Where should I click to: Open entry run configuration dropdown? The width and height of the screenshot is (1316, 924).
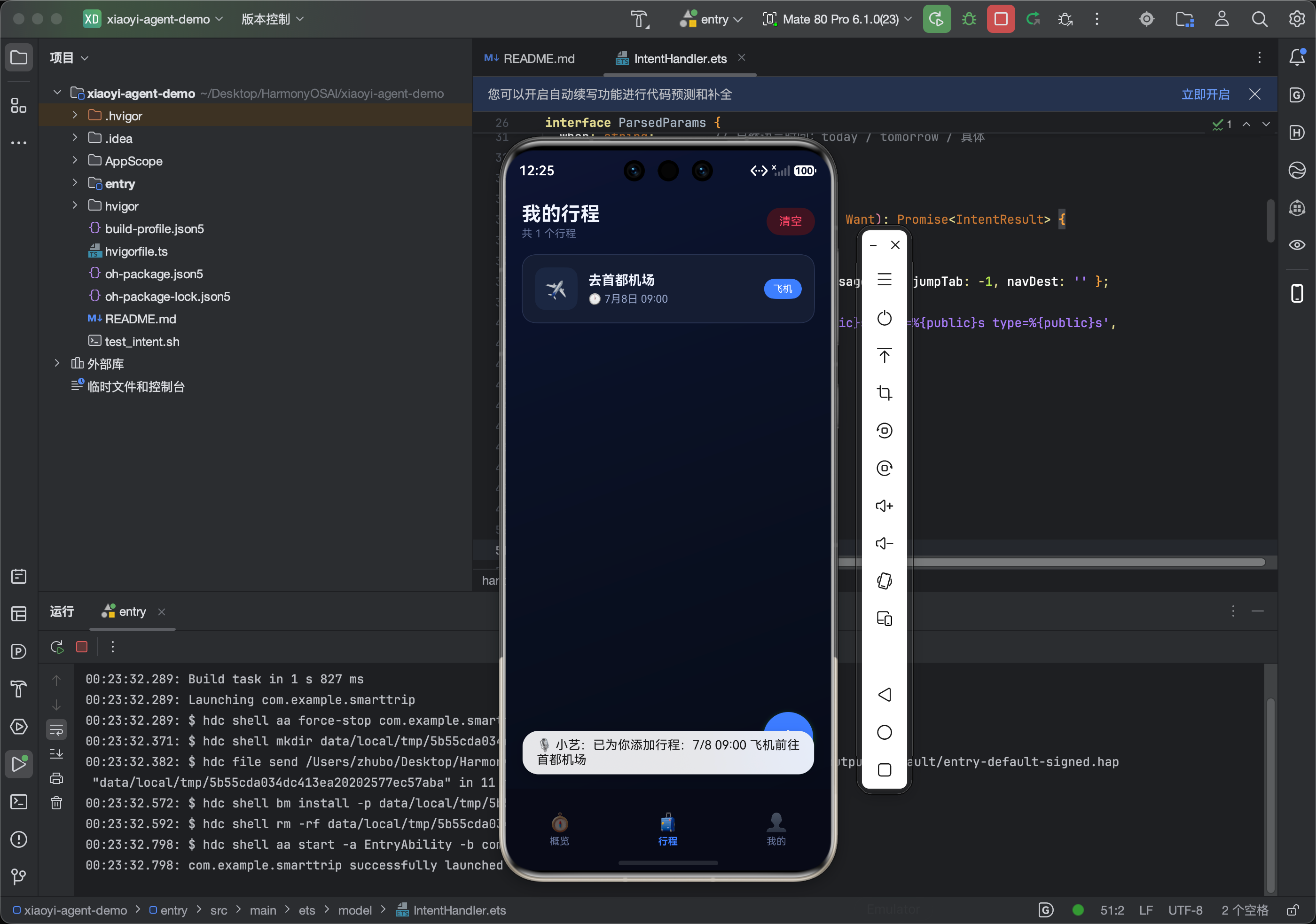click(711, 19)
